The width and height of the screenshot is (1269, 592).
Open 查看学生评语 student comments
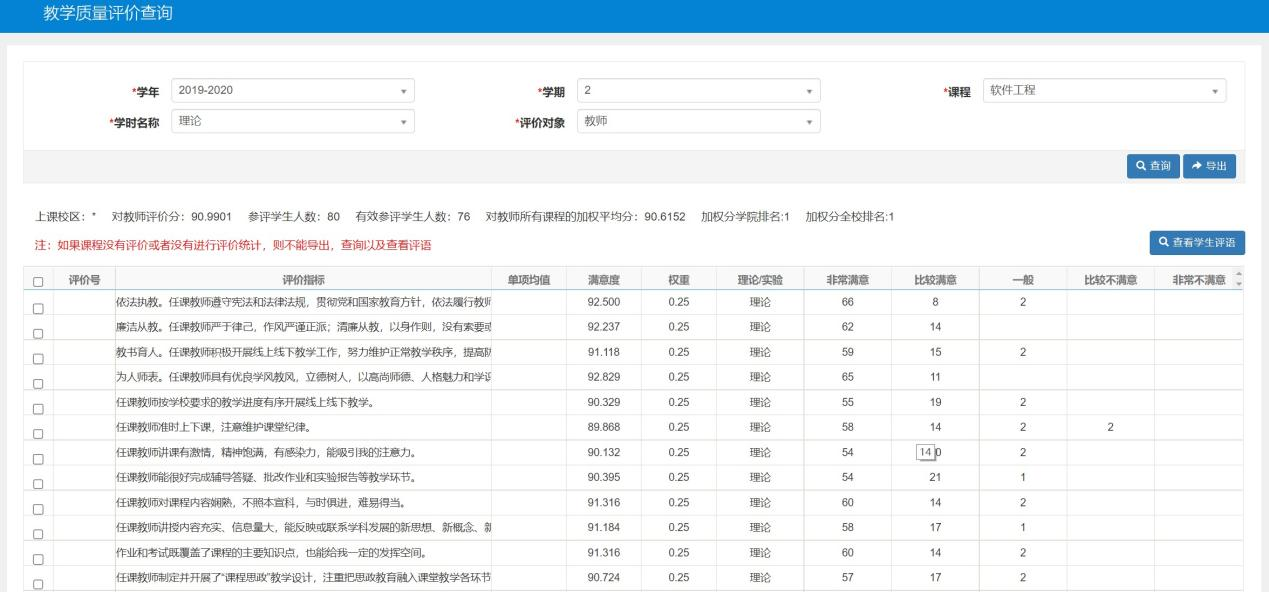tap(1197, 242)
